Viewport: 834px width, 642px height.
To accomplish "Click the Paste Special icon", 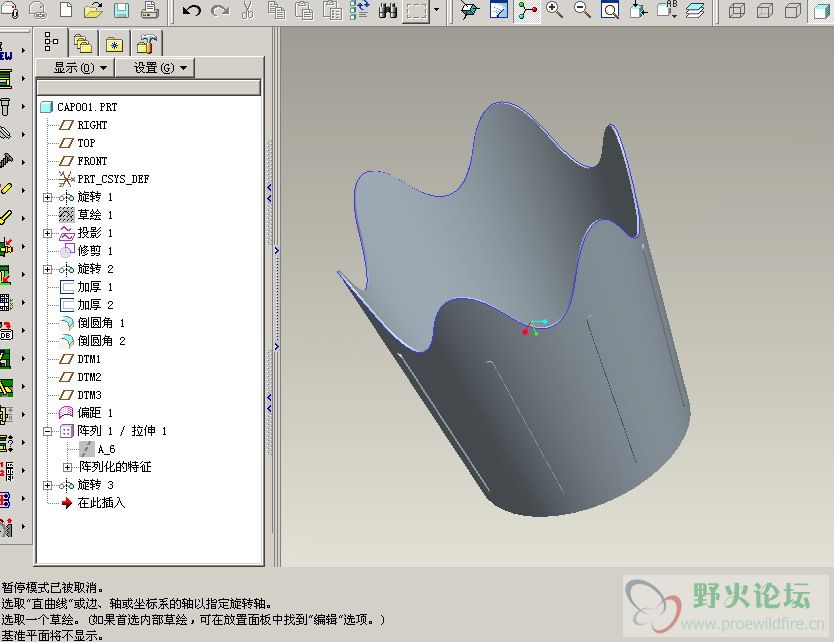I will (x=332, y=10).
